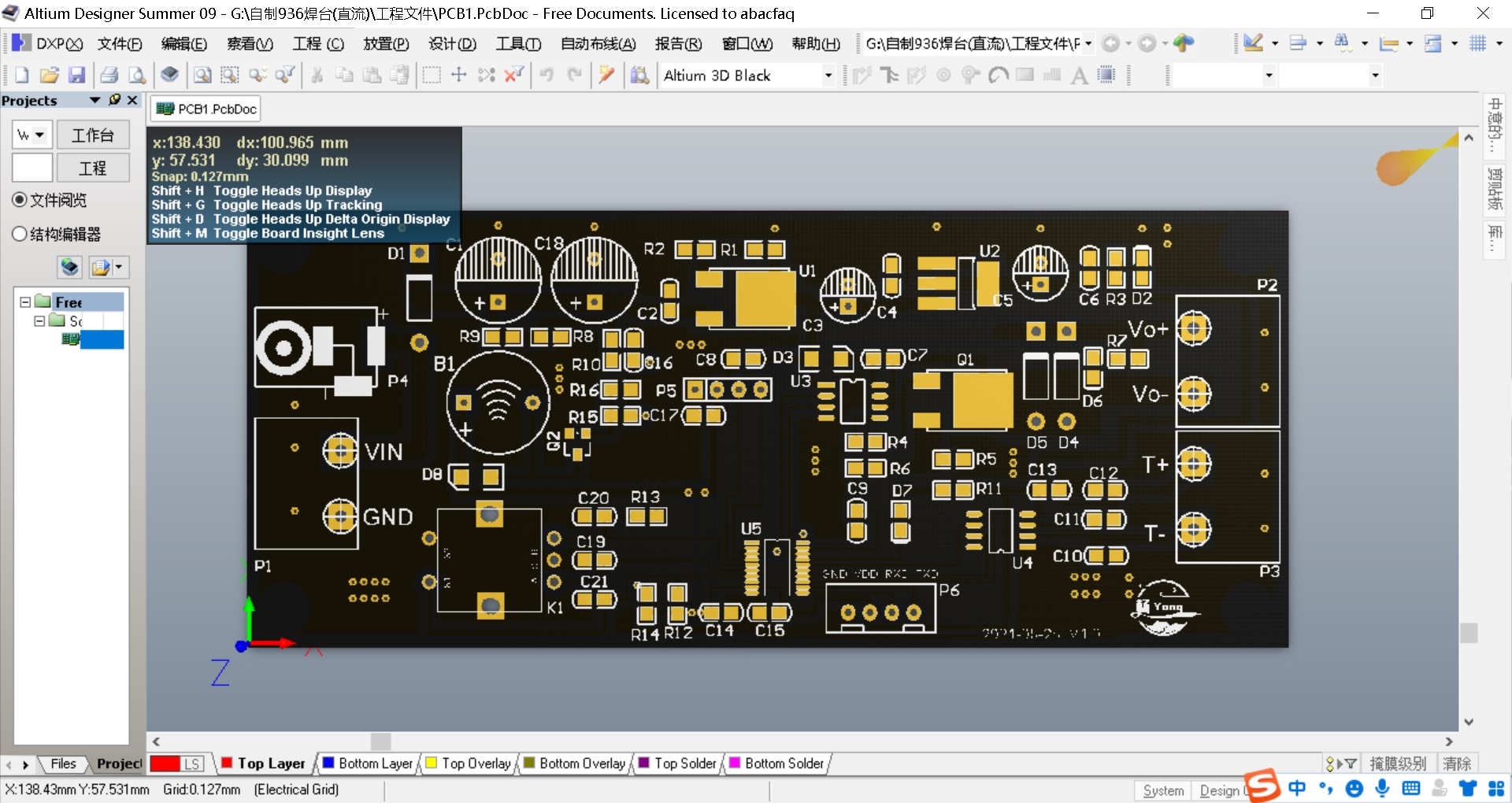
Task: Click the Undo arrow icon
Action: pos(547,75)
